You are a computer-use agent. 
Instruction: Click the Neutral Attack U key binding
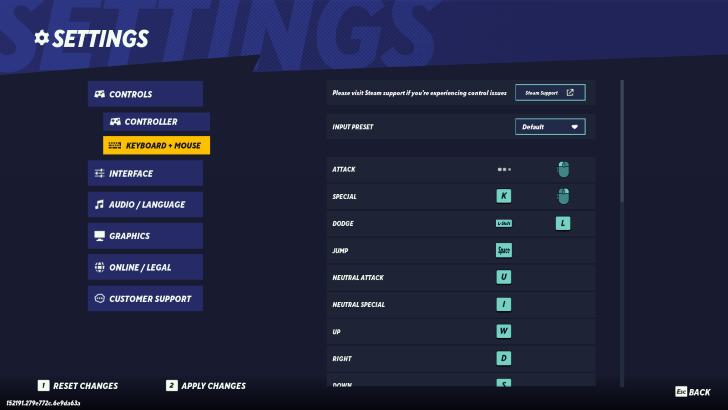click(x=504, y=277)
